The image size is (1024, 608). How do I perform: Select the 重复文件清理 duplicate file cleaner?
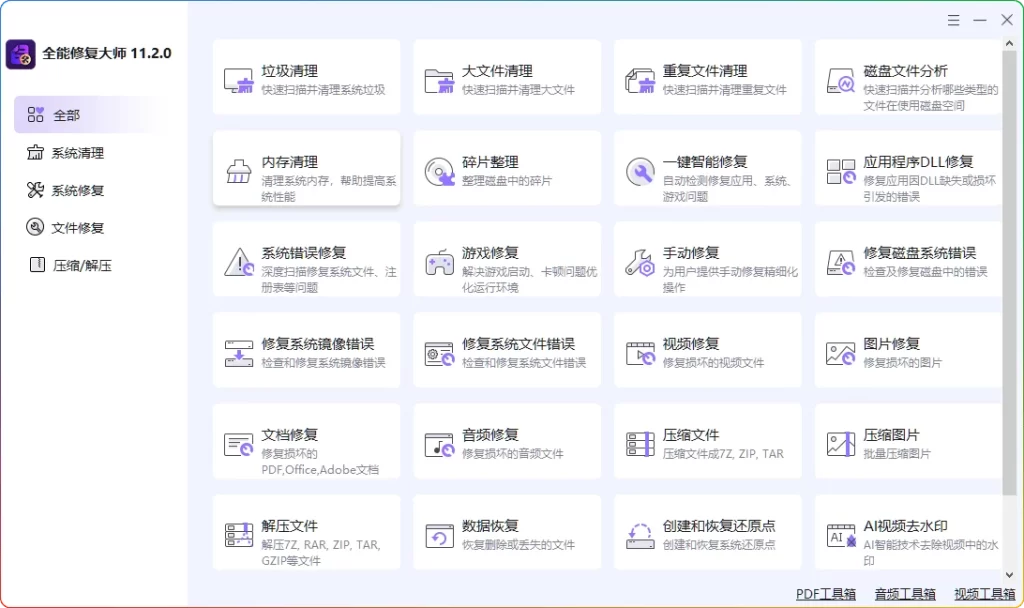(707, 77)
